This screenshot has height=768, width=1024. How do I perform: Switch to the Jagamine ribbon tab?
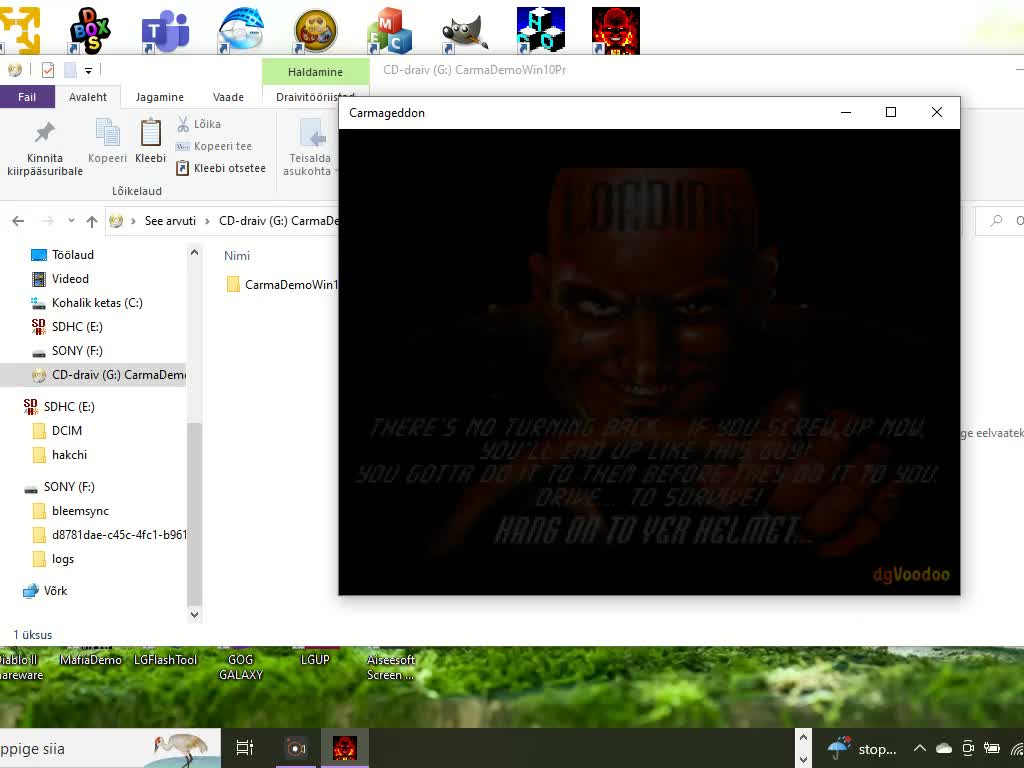159,97
